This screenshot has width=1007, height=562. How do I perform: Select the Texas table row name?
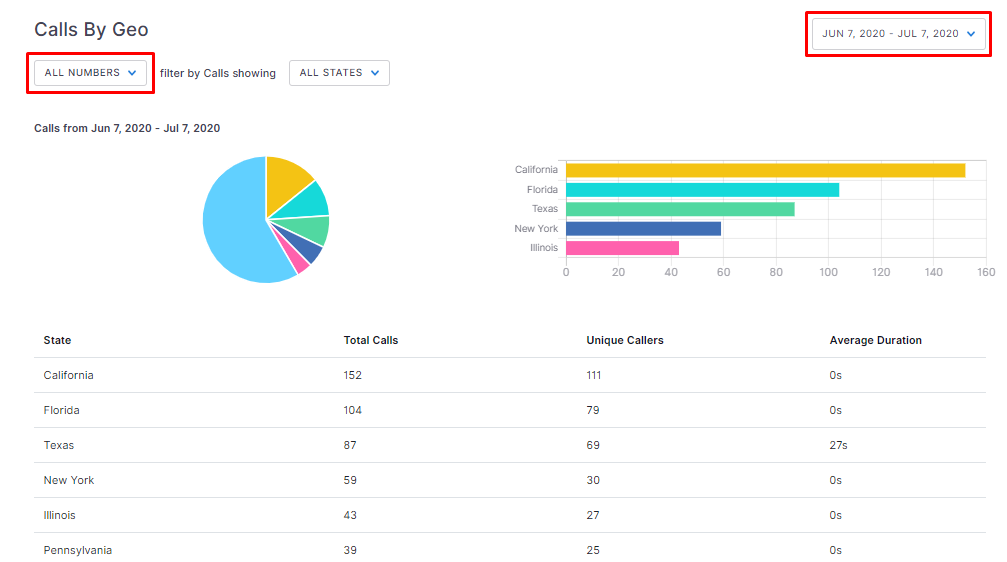pyautogui.click(x=58, y=445)
